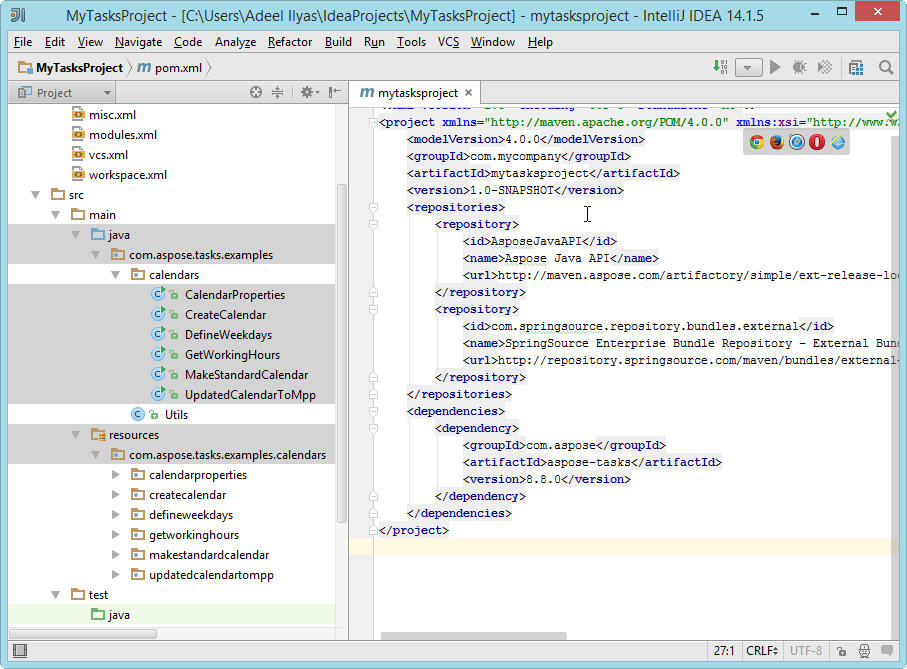Toggle file read-only lock in status bar

coord(843,650)
